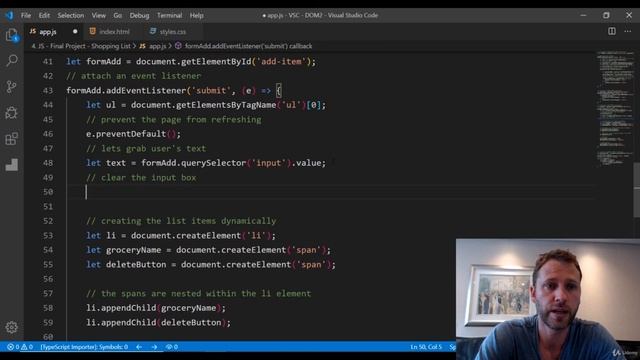Click 'li.appendChild(groceryName)' on line 58
640x360 pixels.
153,308
